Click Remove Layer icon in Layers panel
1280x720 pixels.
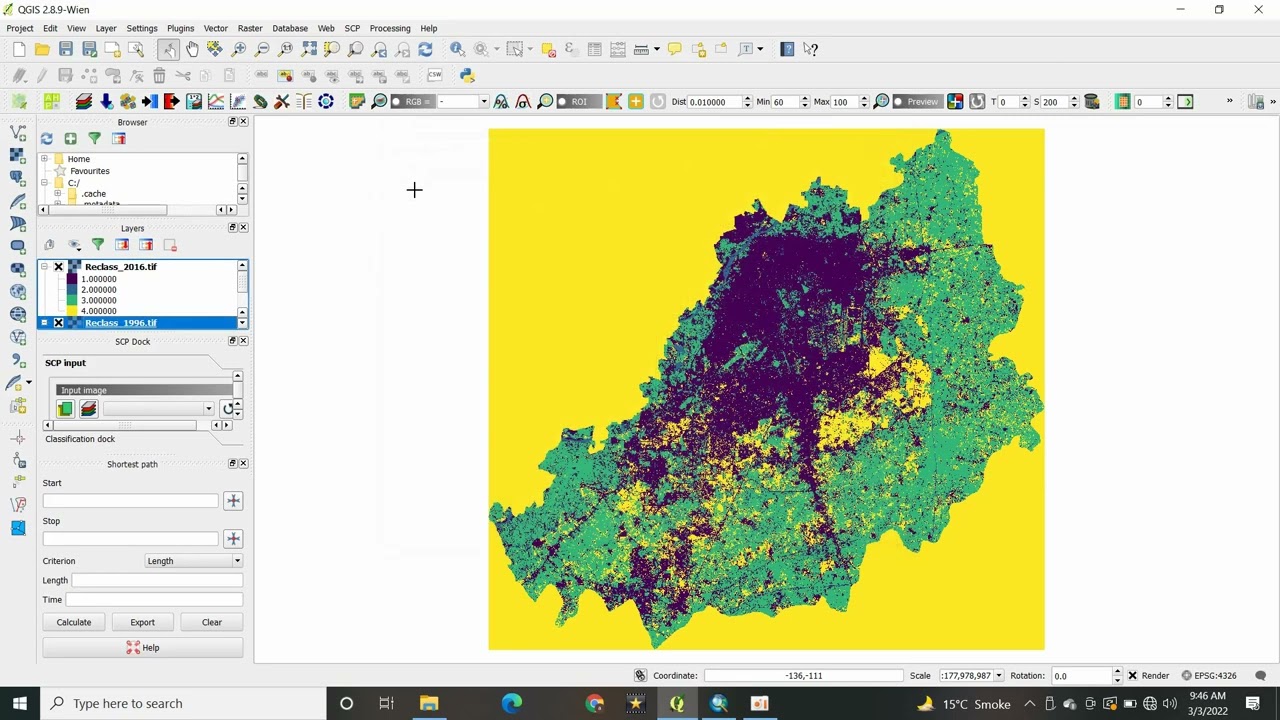pos(170,245)
